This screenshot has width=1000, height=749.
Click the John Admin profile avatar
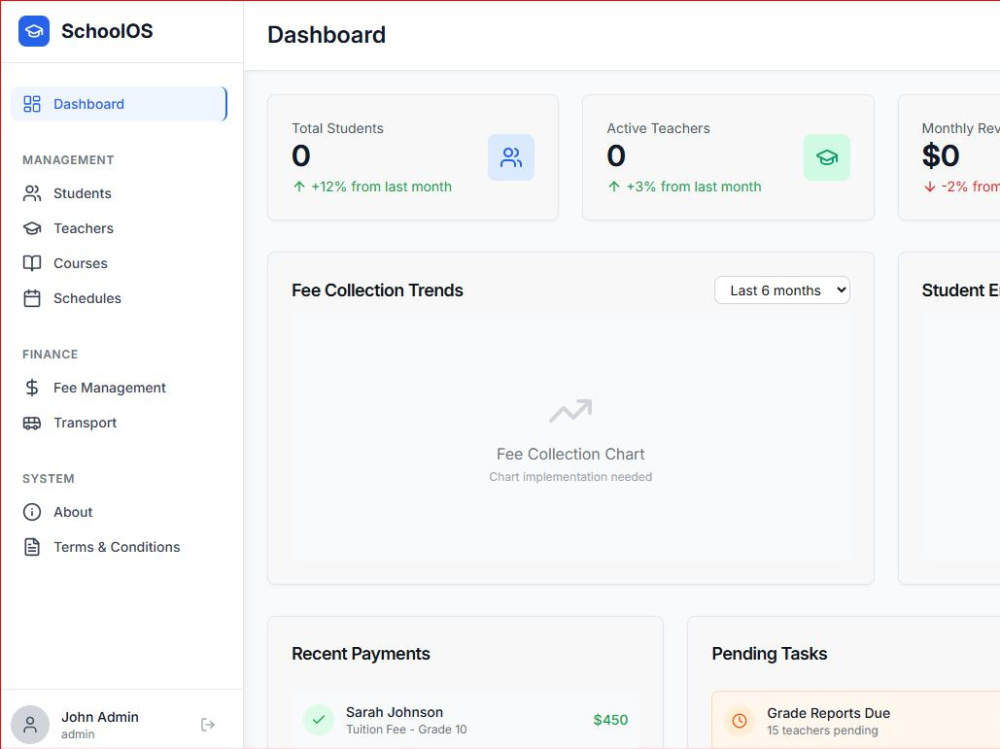point(30,724)
